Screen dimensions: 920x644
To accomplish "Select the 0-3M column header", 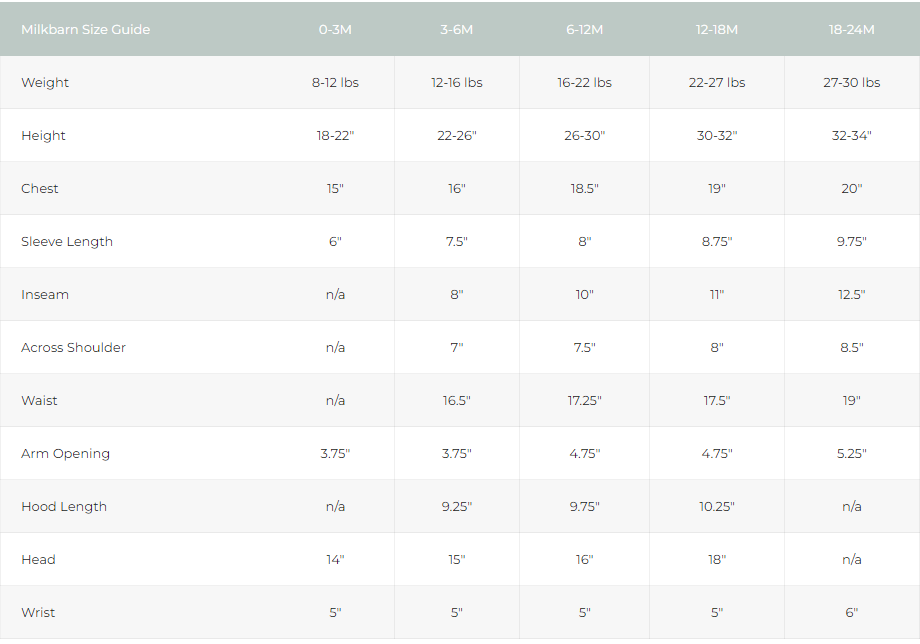I will 335,29.
